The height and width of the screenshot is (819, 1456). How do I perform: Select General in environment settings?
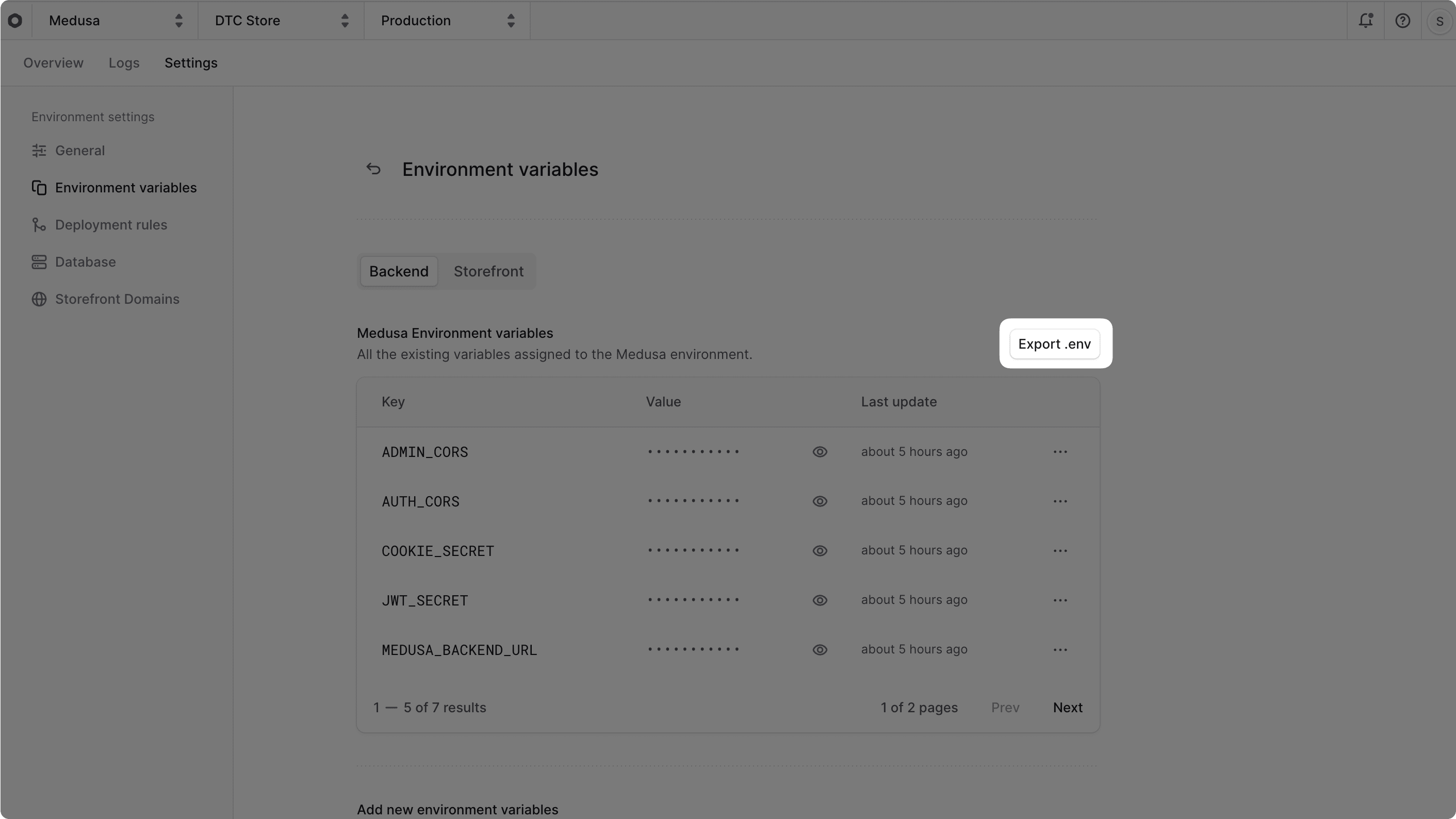pyautogui.click(x=80, y=151)
